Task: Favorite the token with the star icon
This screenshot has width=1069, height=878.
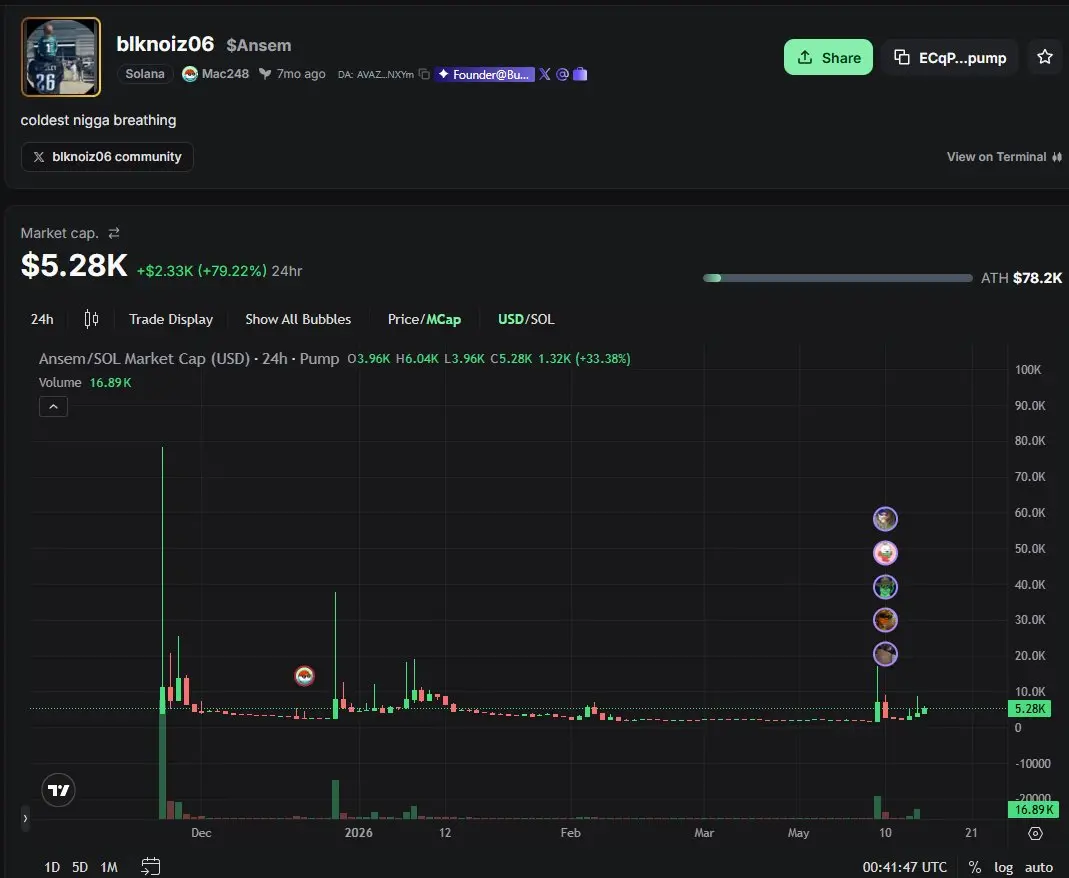Action: pyautogui.click(x=1044, y=57)
